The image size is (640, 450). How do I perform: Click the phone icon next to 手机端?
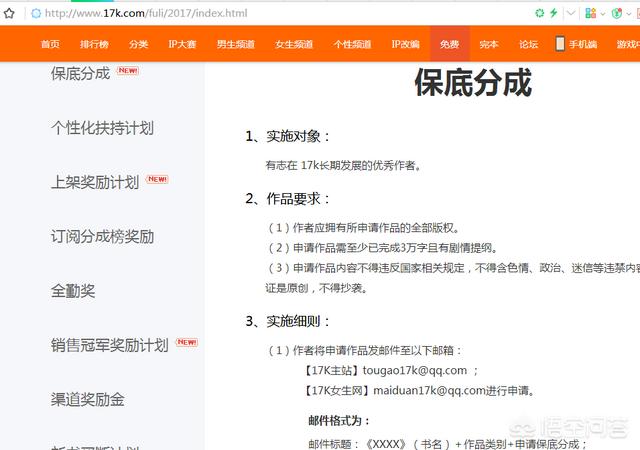click(x=560, y=43)
